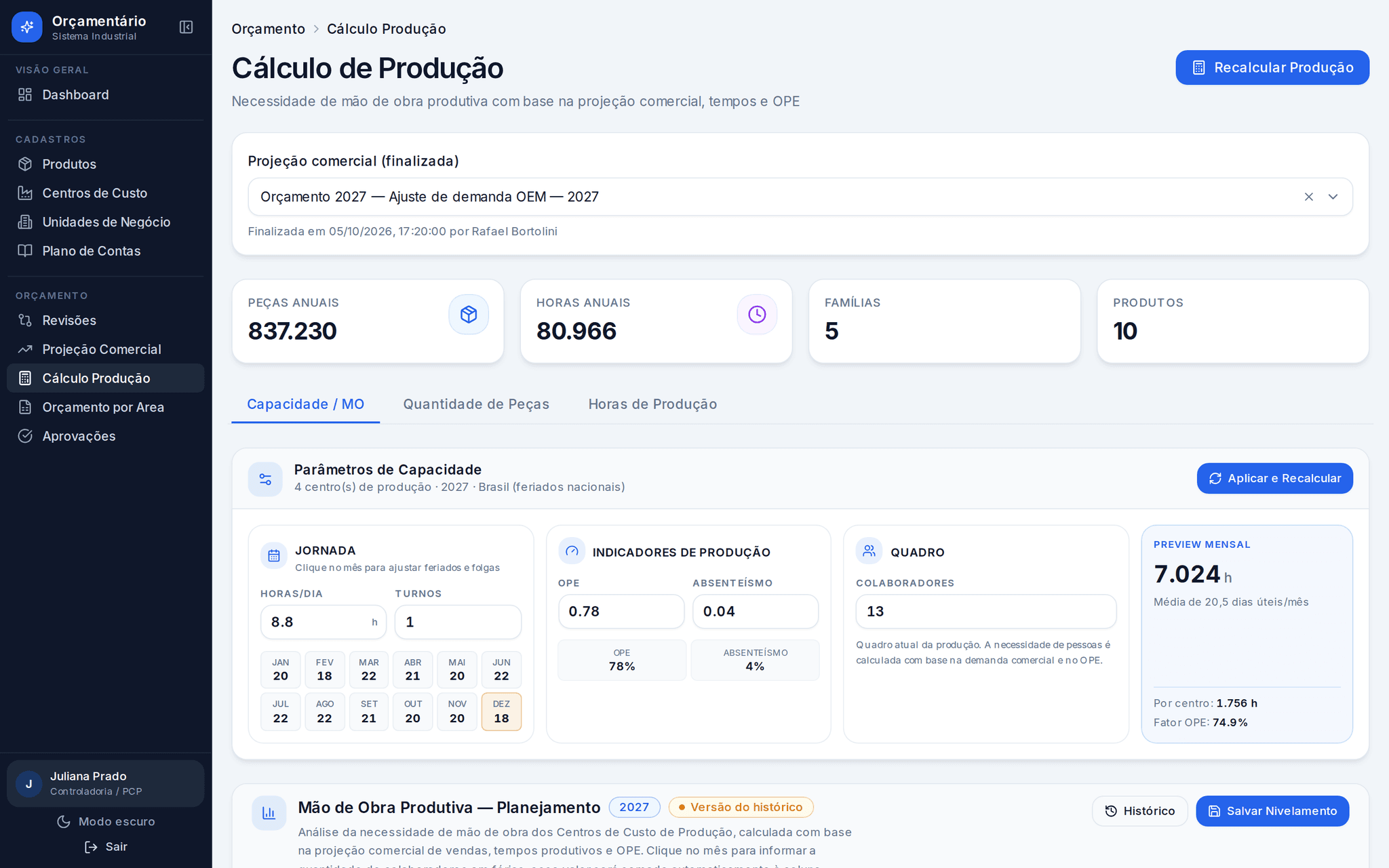
Task: Go to Aprovações
Action: click(105, 436)
